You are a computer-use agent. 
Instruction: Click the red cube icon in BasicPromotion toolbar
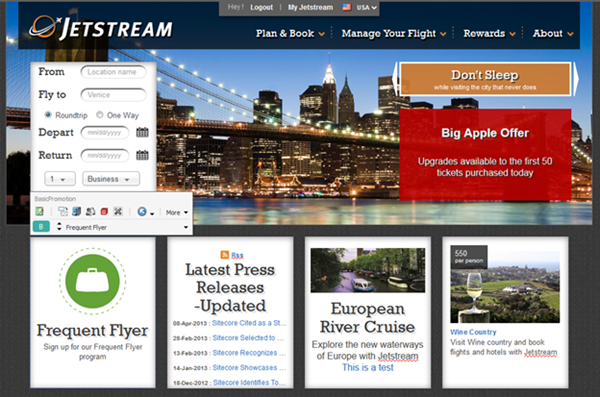[104, 211]
